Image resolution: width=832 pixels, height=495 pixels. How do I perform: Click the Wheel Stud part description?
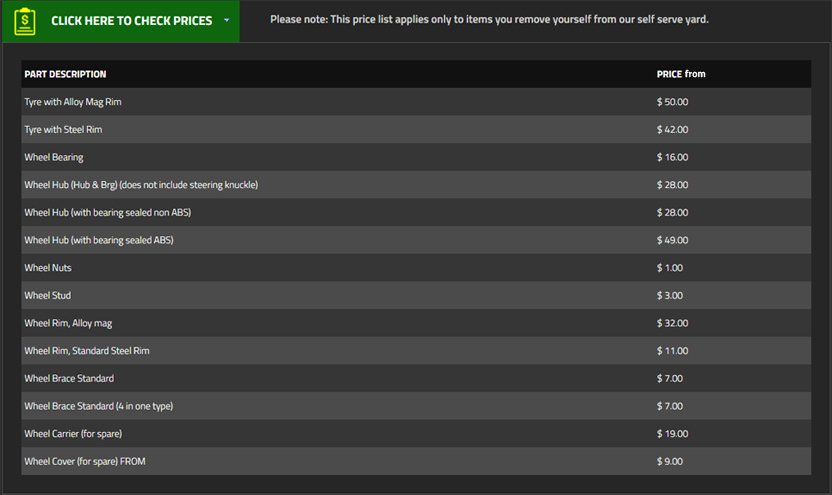click(x=47, y=296)
